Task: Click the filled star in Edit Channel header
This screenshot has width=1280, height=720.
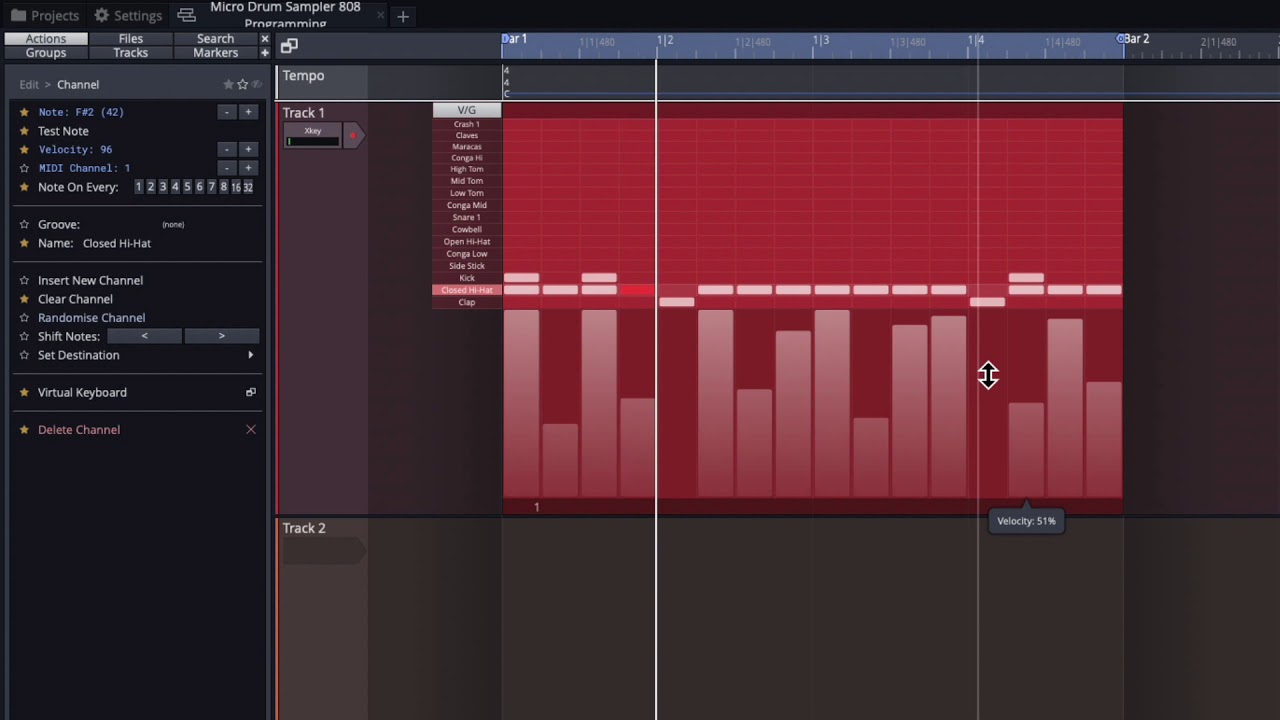Action: tap(228, 85)
